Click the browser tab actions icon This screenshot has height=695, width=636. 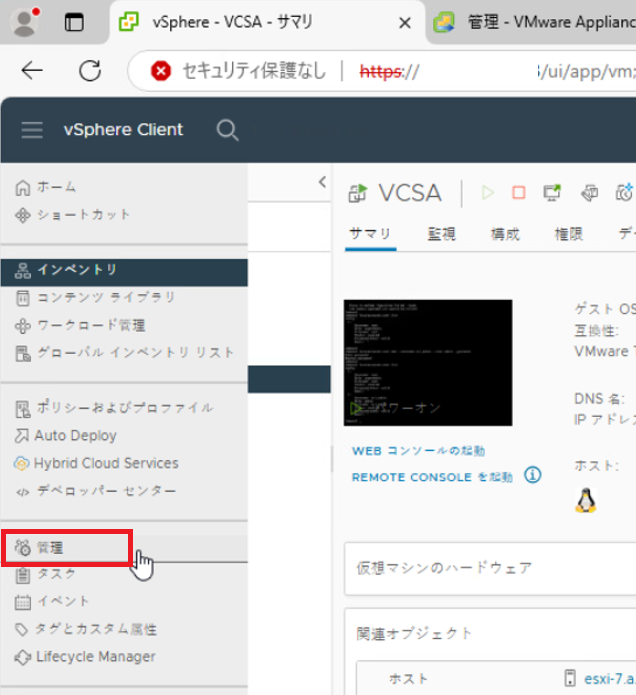[x=74, y=22]
